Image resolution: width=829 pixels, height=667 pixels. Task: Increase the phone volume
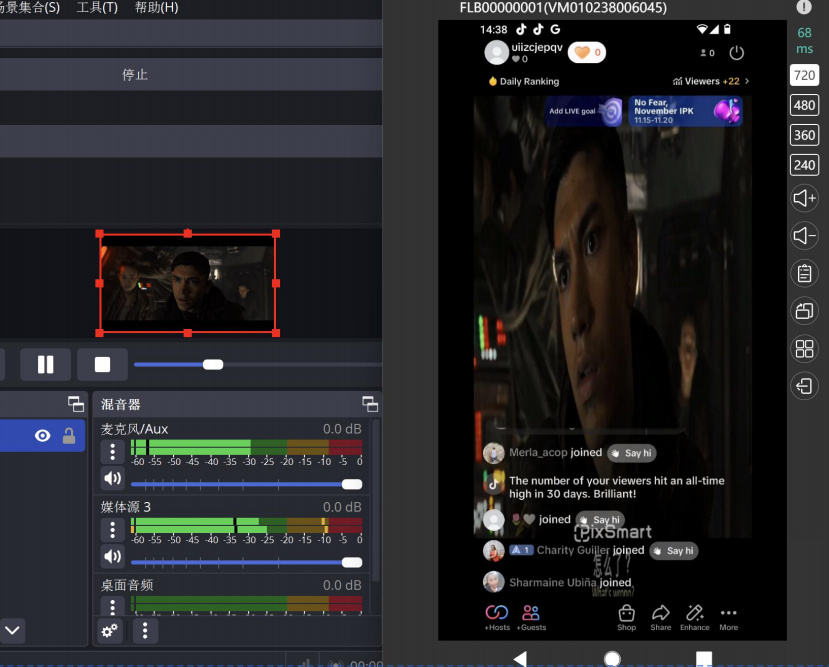tap(804, 198)
